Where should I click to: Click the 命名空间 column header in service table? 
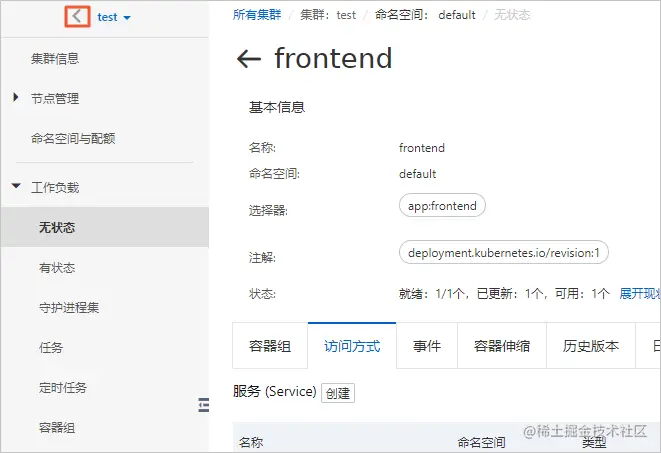(x=481, y=442)
